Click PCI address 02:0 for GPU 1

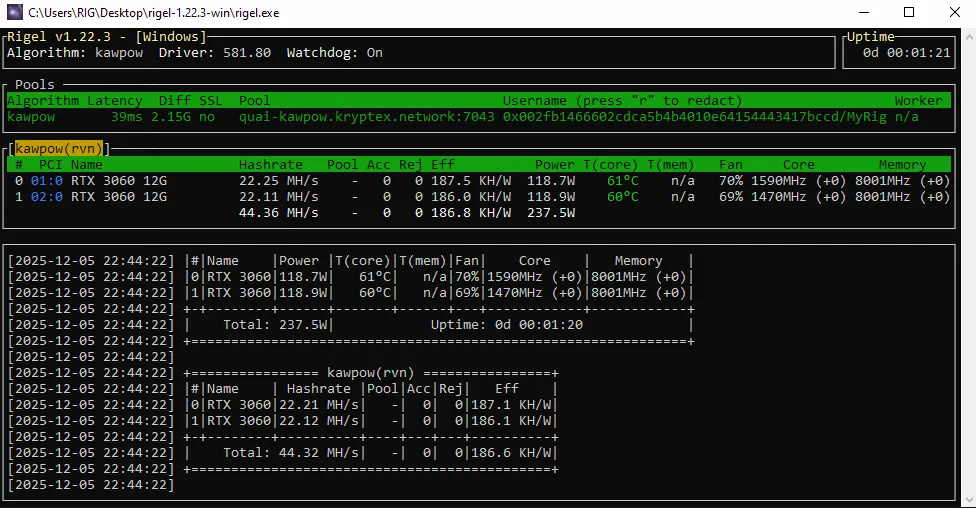point(46,197)
